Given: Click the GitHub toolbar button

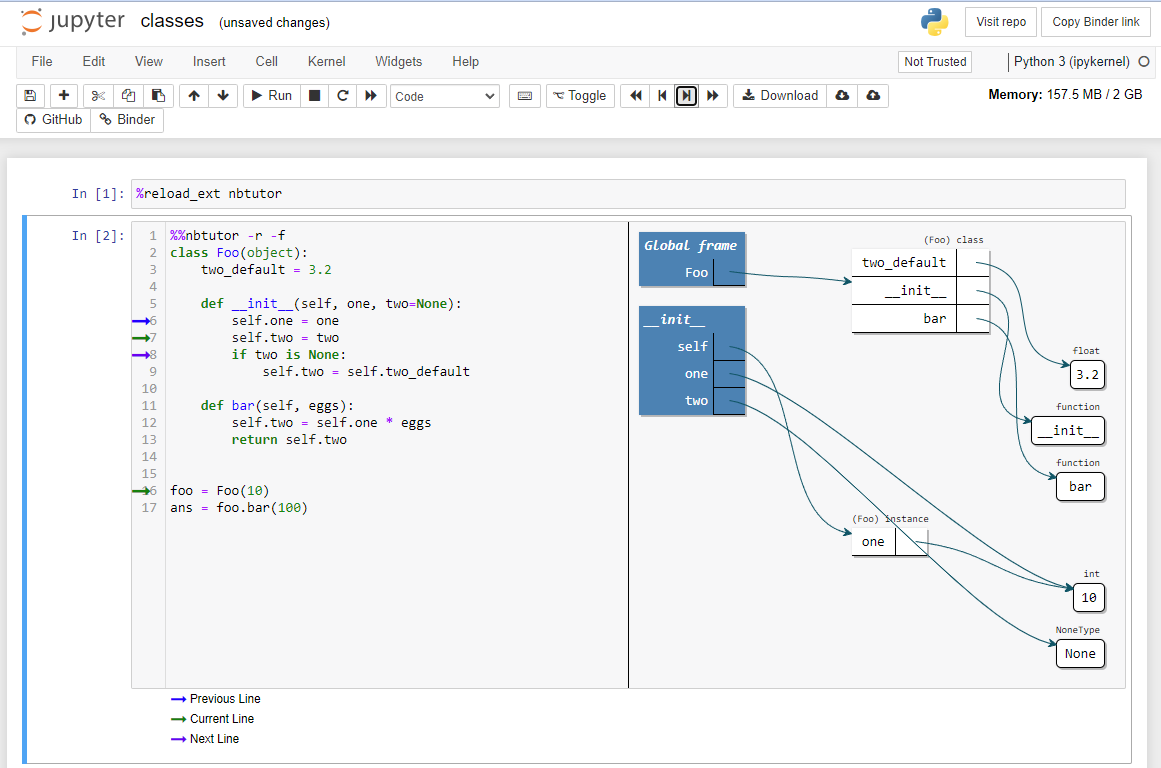Looking at the screenshot, I should 54,120.
